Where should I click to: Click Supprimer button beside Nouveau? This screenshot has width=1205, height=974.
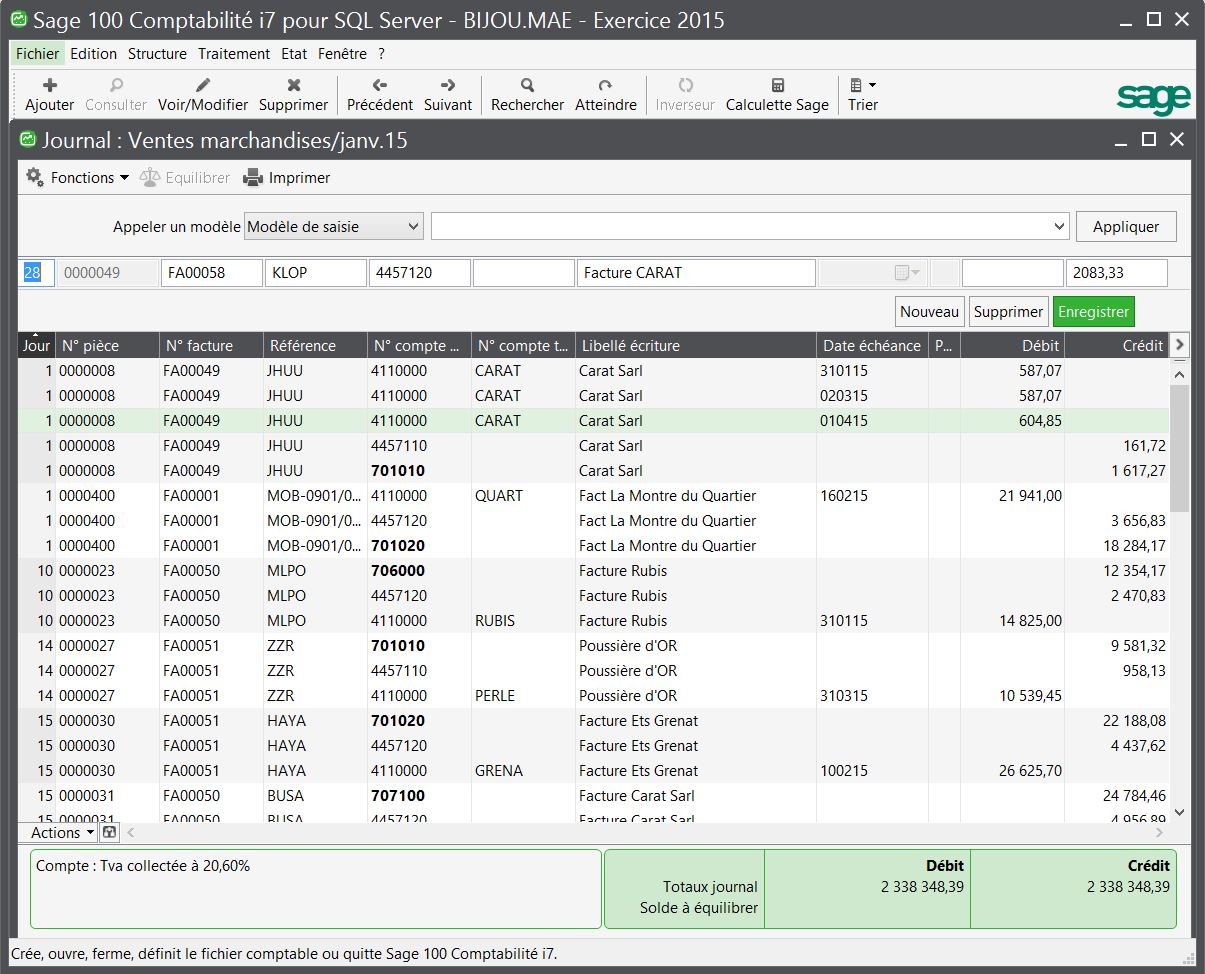(1008, 311)
